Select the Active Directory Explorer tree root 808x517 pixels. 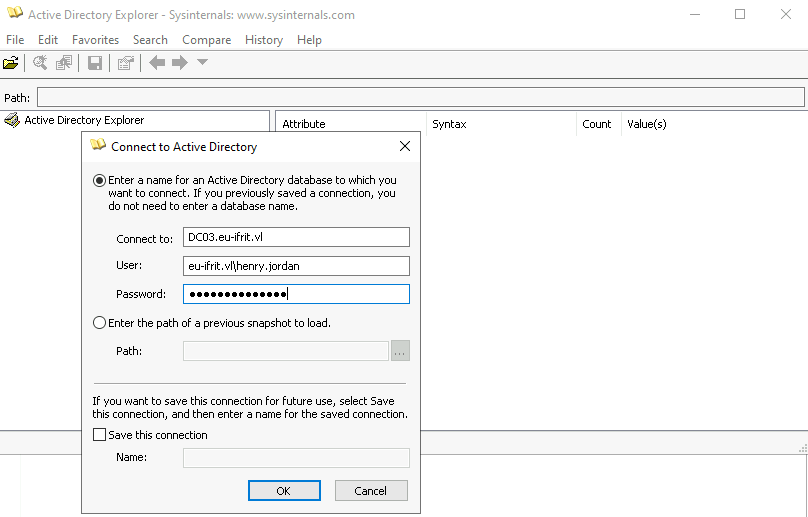[84, 120]
